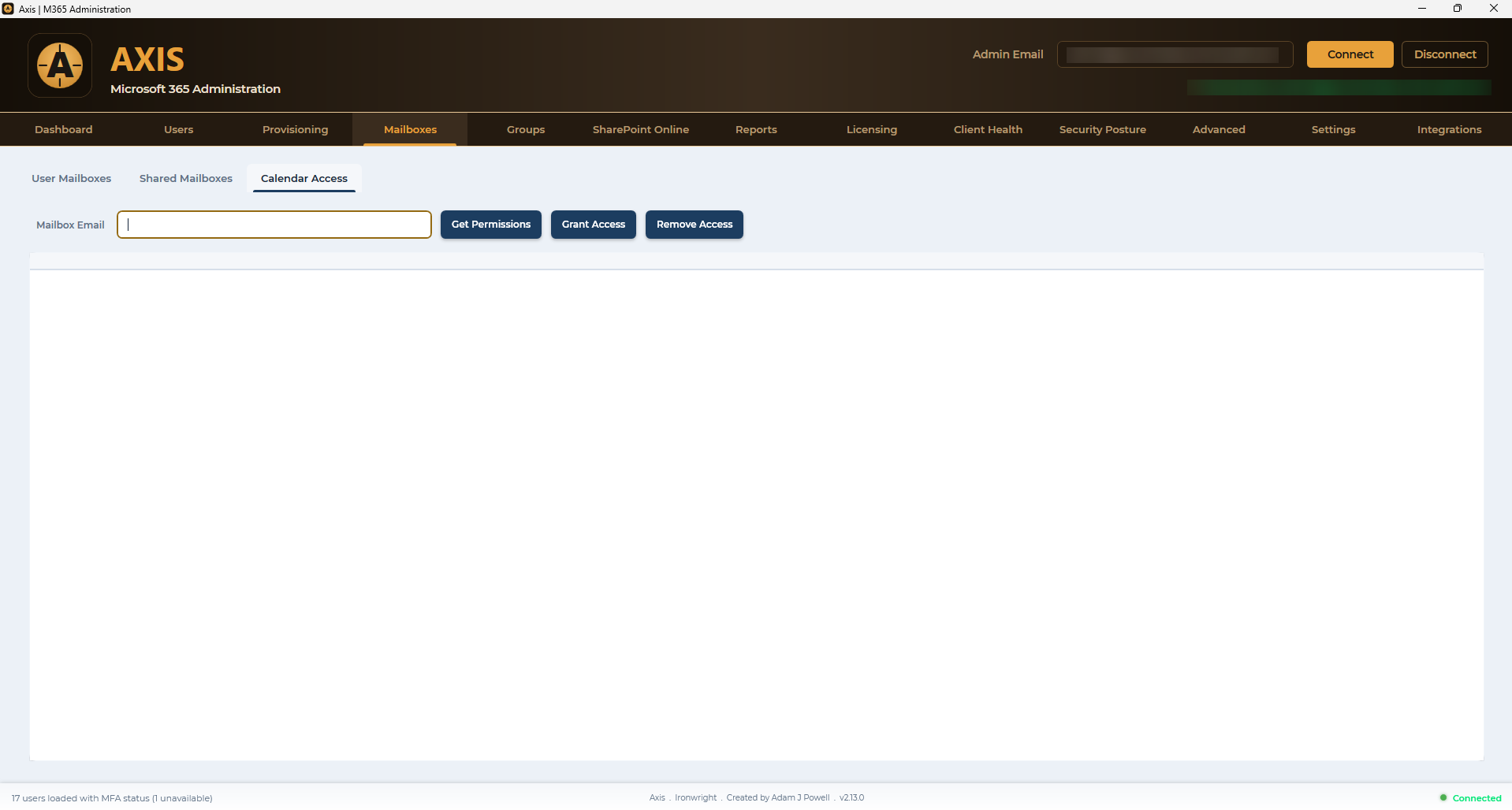The width and height of the screenshot is (1512, 810).
Task: Click the Admin Email label
Action: click(x=1007, y=54)
